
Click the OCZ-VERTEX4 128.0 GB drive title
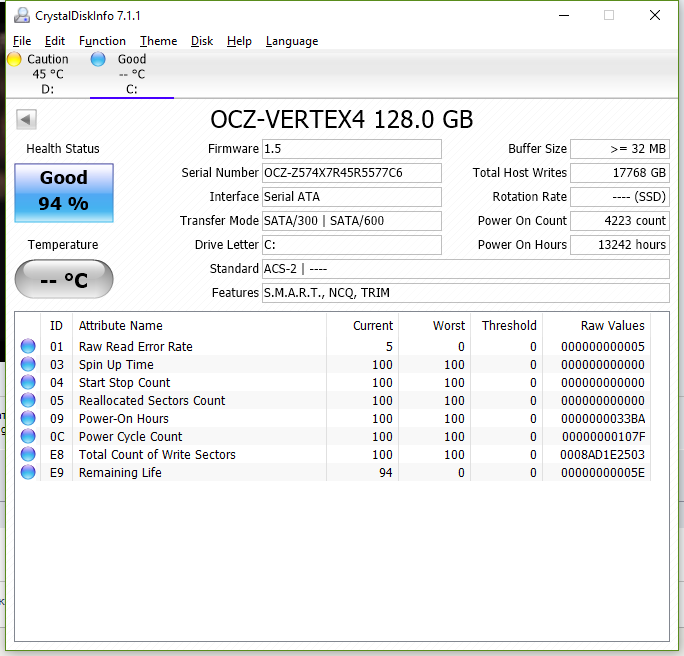(x=342, y=119)
